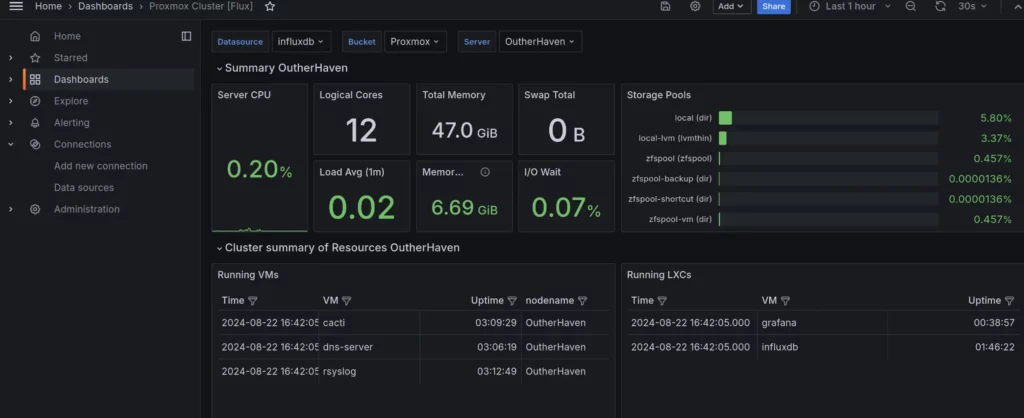Expand the Administration sidebar section arrow

coord(10,209)
